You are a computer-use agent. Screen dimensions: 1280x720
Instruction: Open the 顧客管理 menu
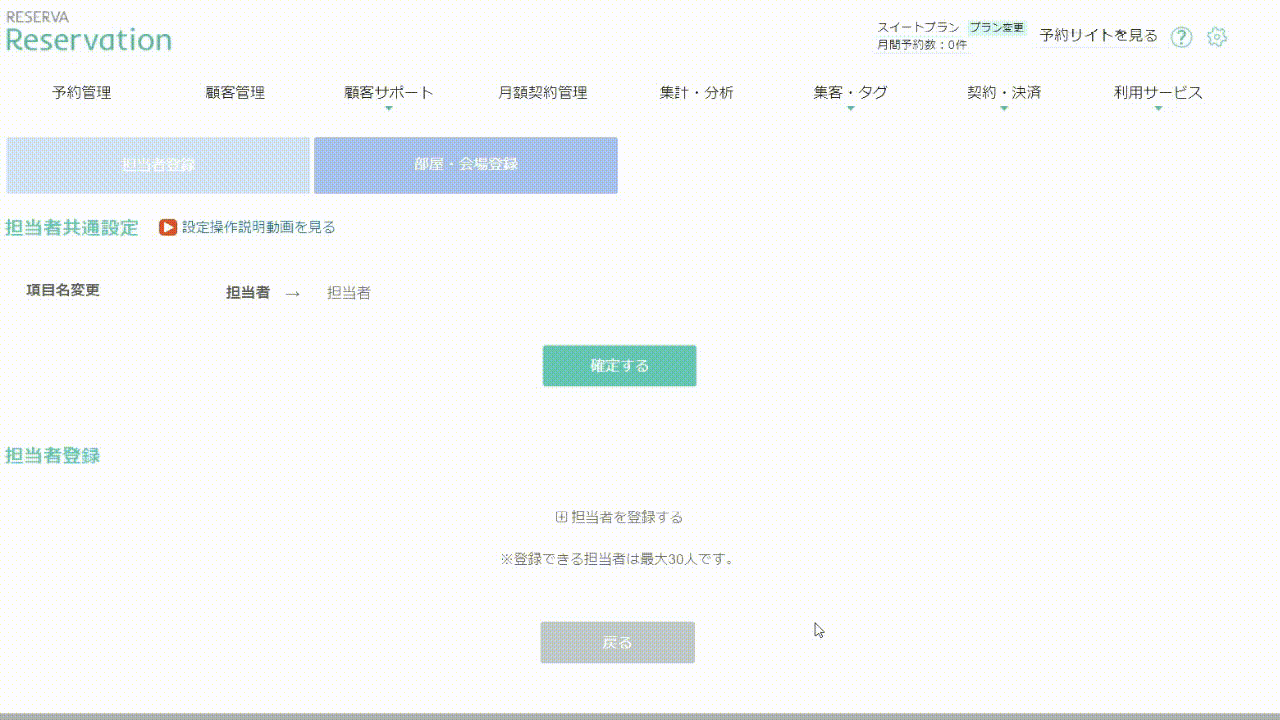(235, 93)
